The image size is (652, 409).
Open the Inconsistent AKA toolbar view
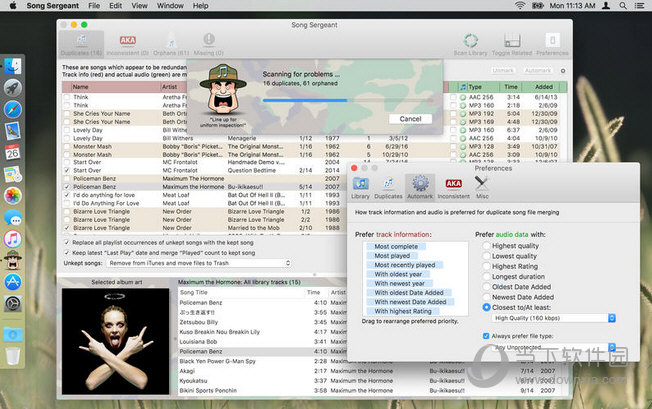coord(127,44)
